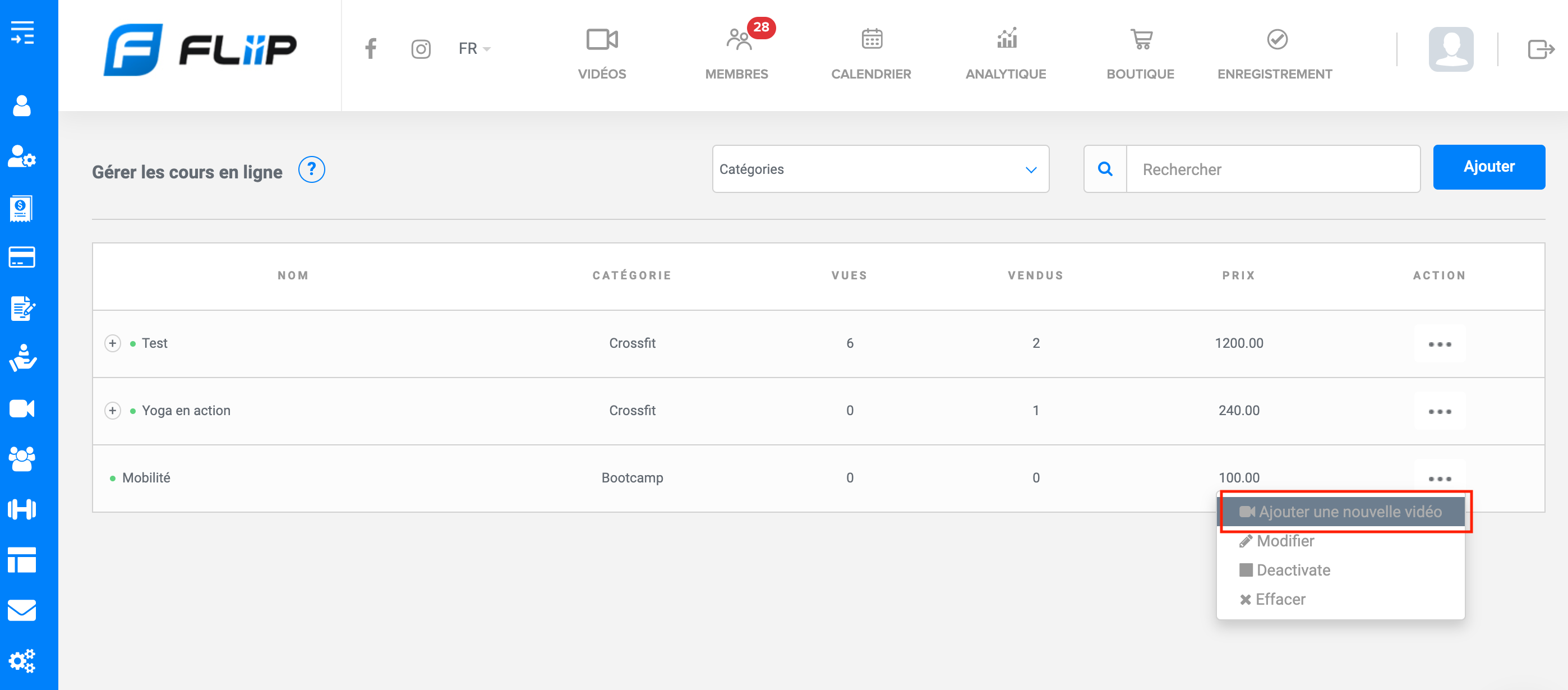Click the settings gears sidebar icon
Image resolution: width=1568 pixels, height=690 pixels.
click(22, 661)
